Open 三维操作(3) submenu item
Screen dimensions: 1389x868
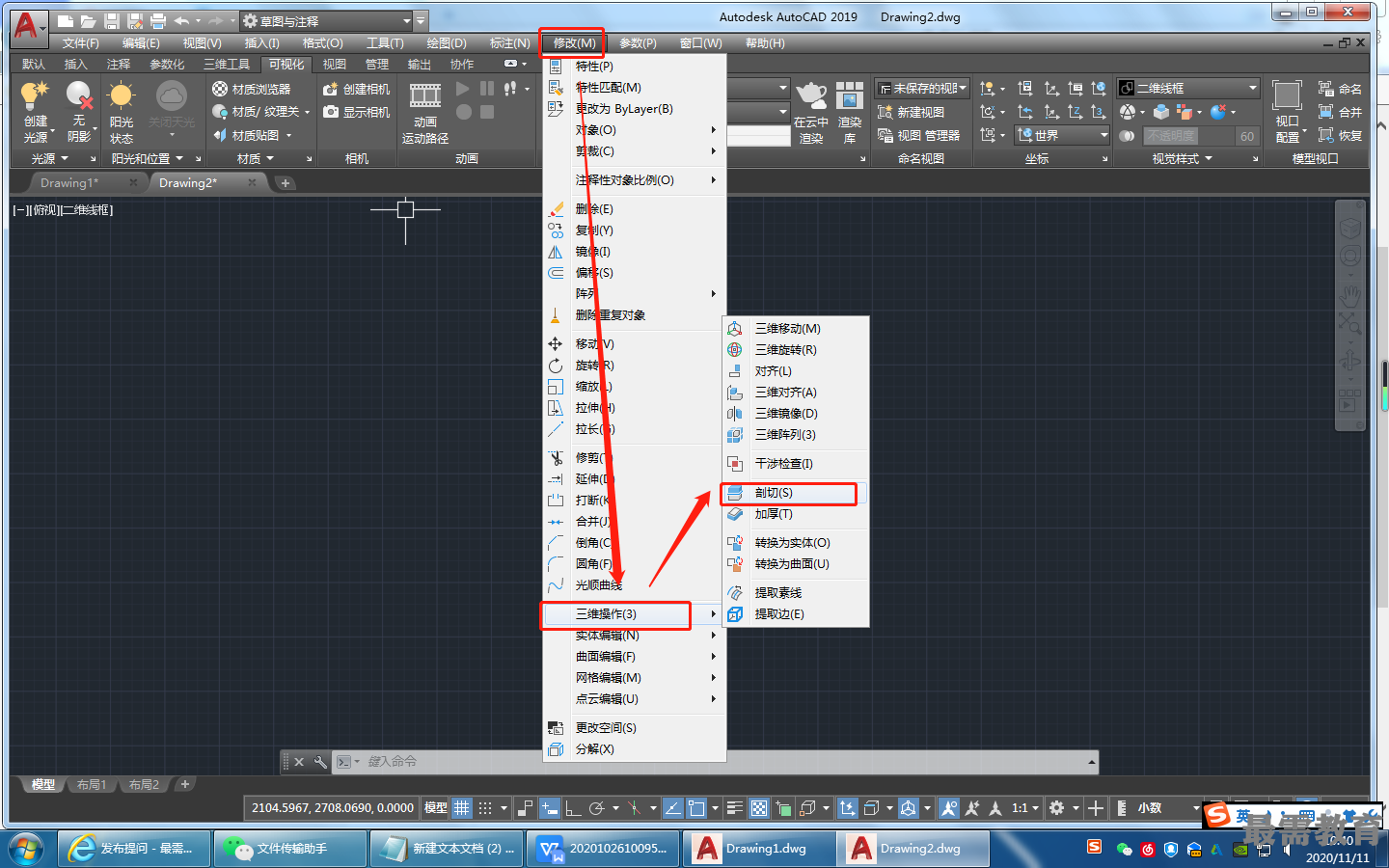pos(634,614)
